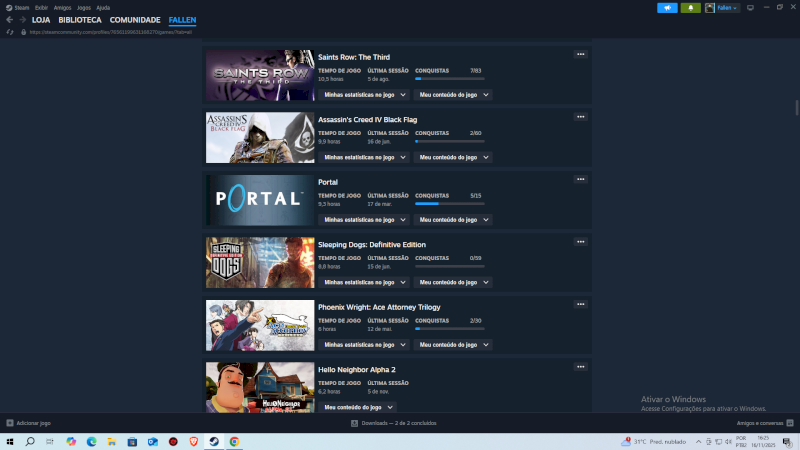Switch to the COMUNIDADE tab
Viewport: 800px width, 450px height.
click(x=135, y=20)
